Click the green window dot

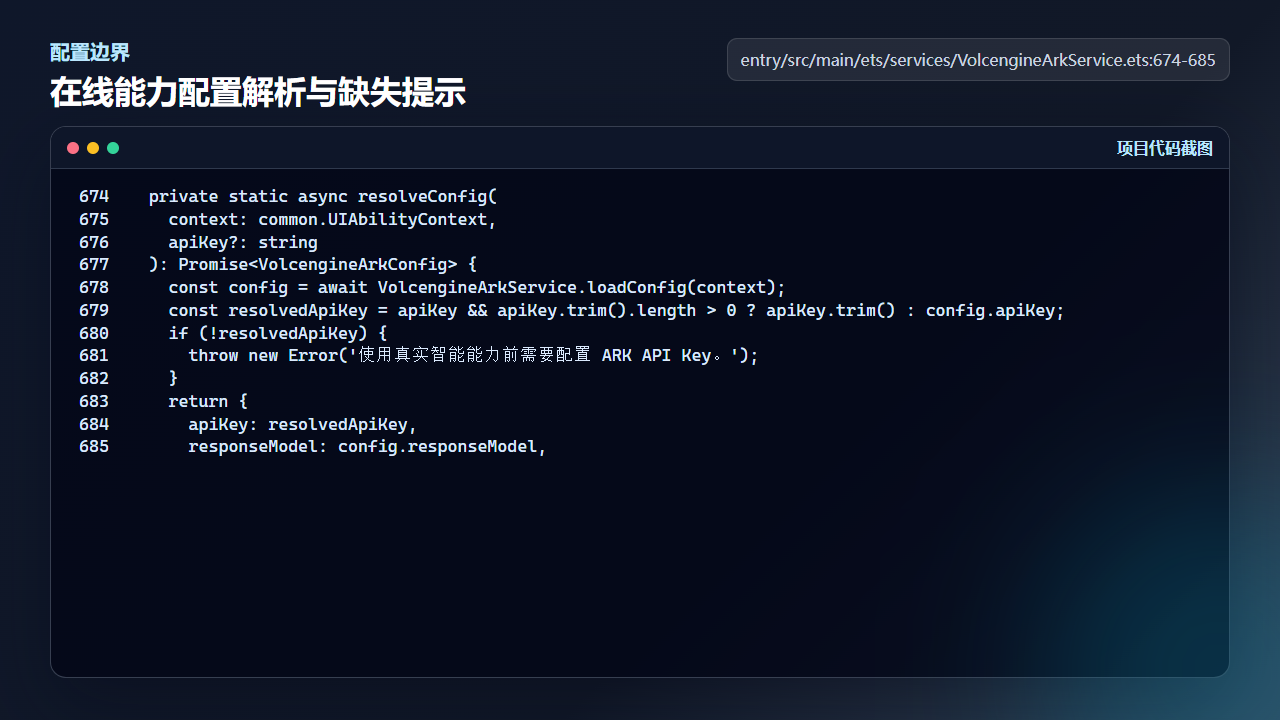tap(113, 148)
